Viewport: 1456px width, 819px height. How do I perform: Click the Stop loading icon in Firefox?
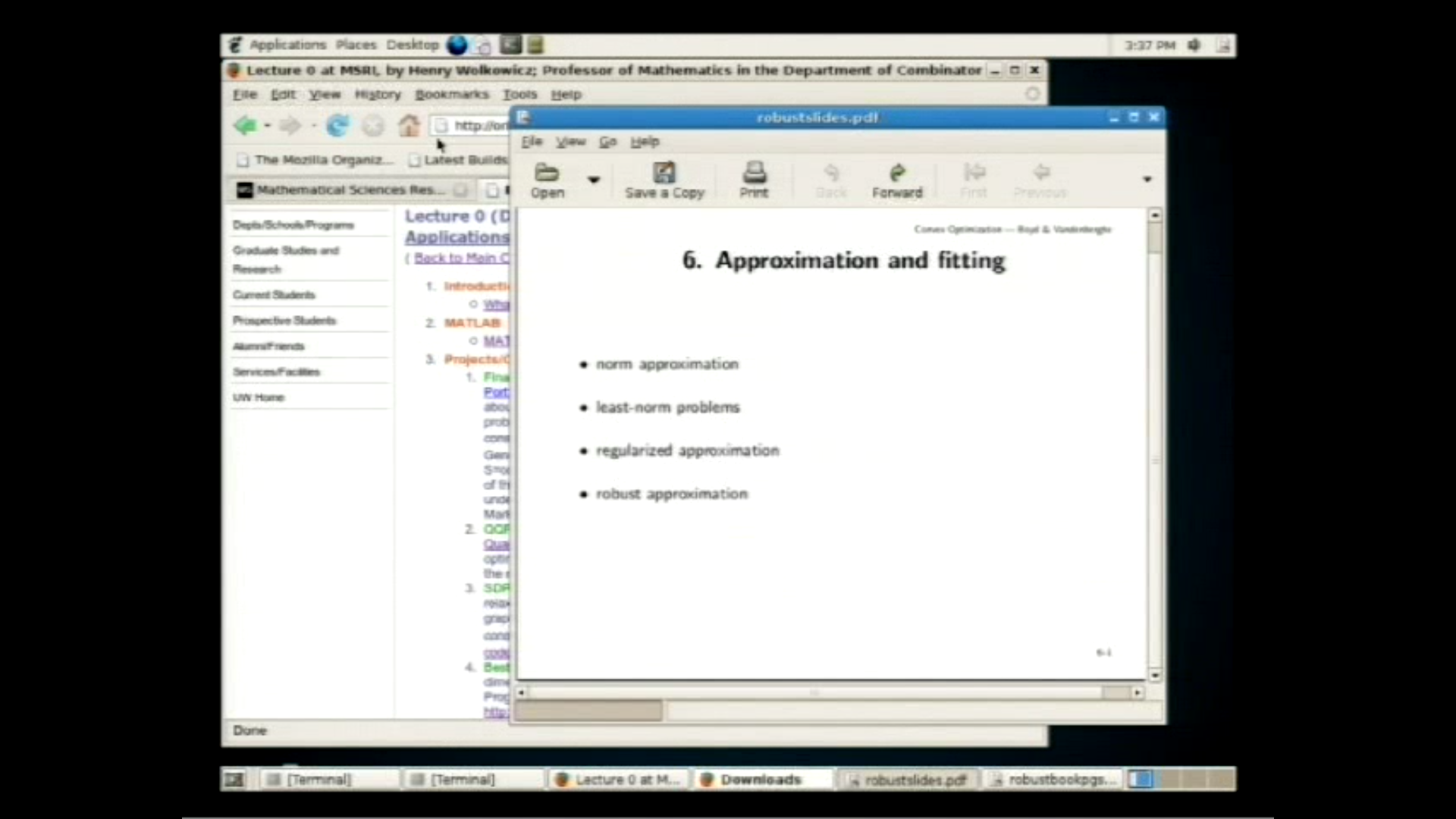pyautogui.click(x=372, y=126)
